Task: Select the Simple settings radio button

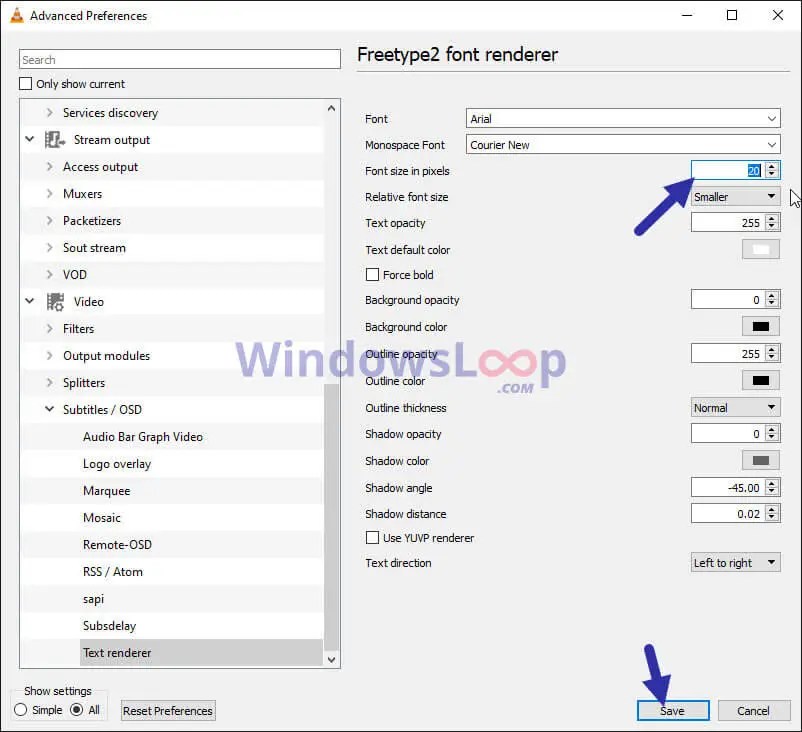Action: pos(21,710)
